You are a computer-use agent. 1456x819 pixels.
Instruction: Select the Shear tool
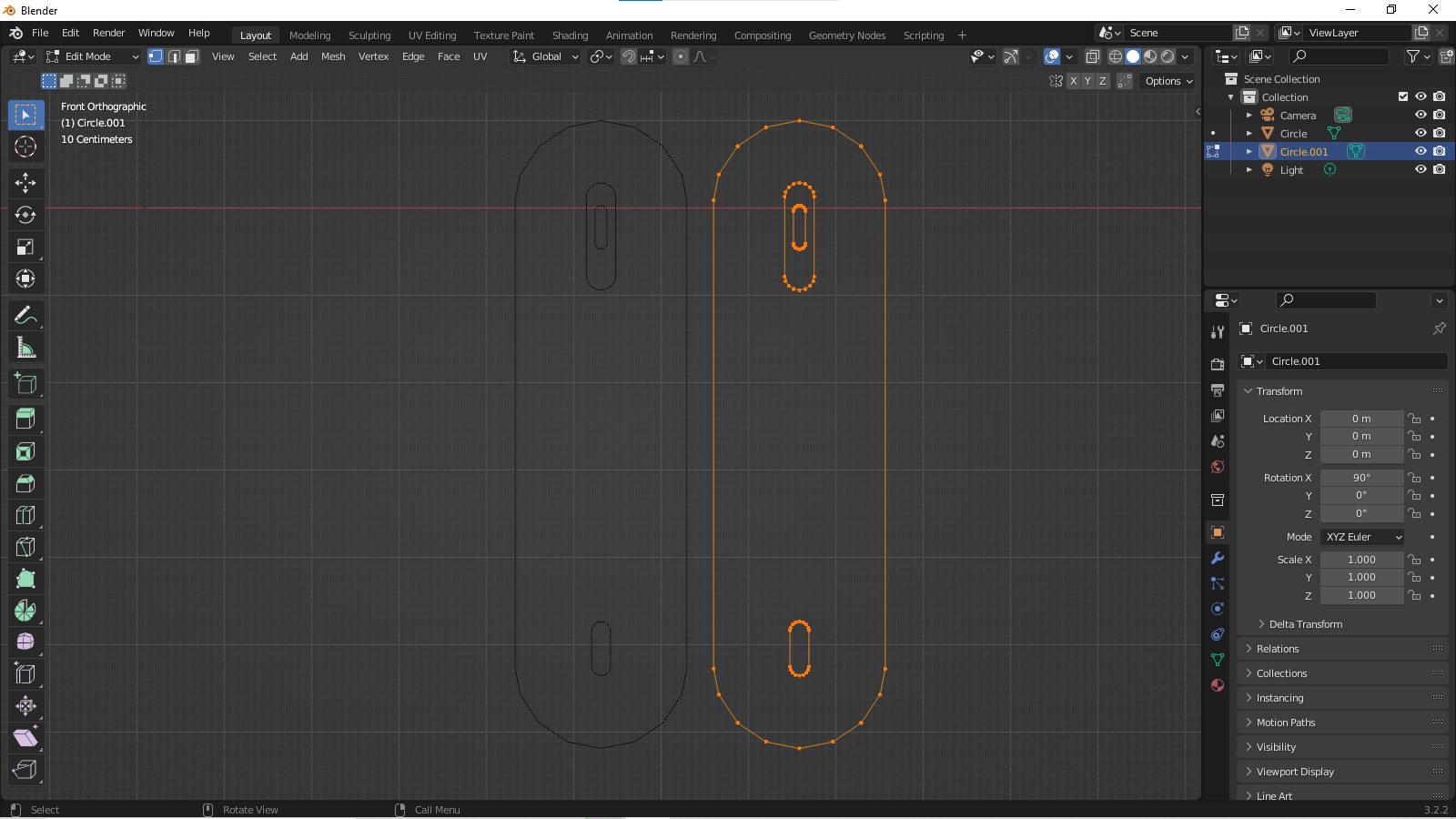(x=25, y=738)
